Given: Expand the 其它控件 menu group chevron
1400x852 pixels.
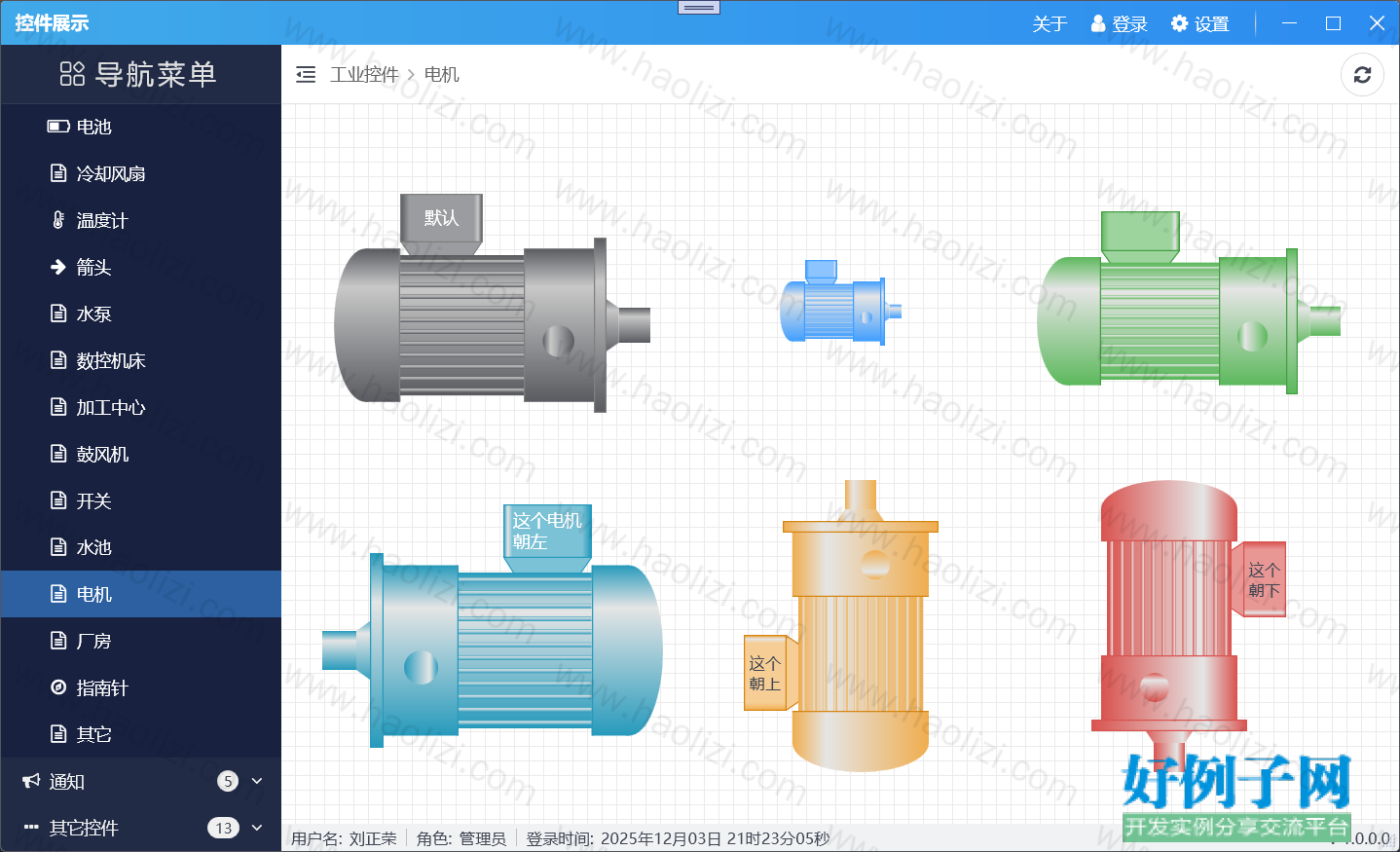Looking at the screenshot, I should point(257,828).
